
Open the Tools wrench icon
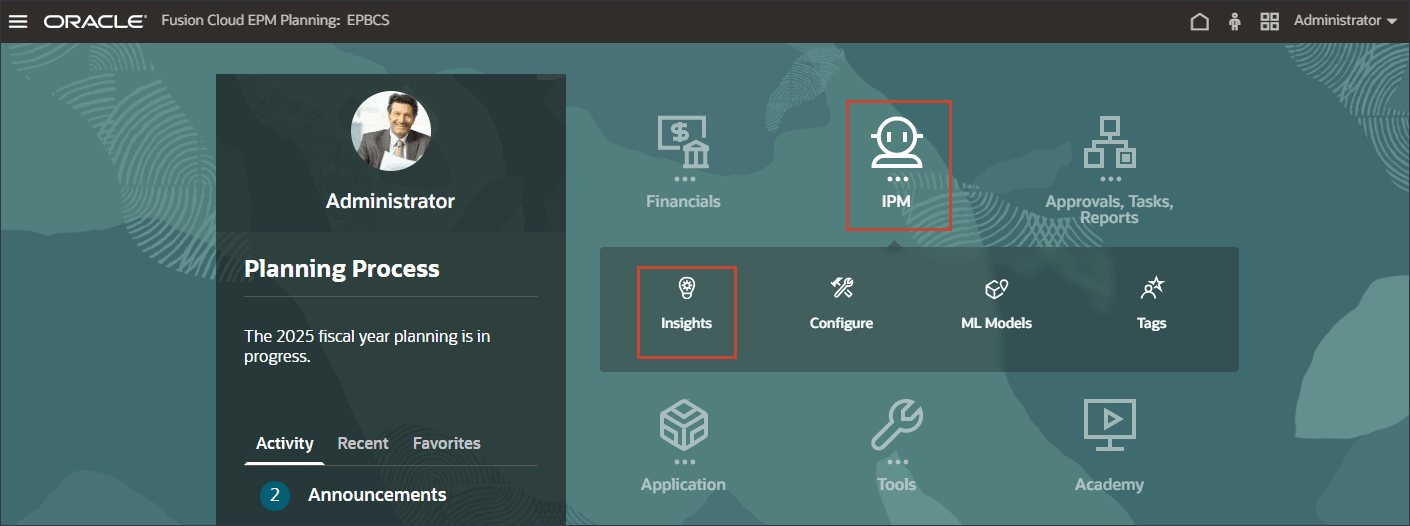tap(897, 424)
